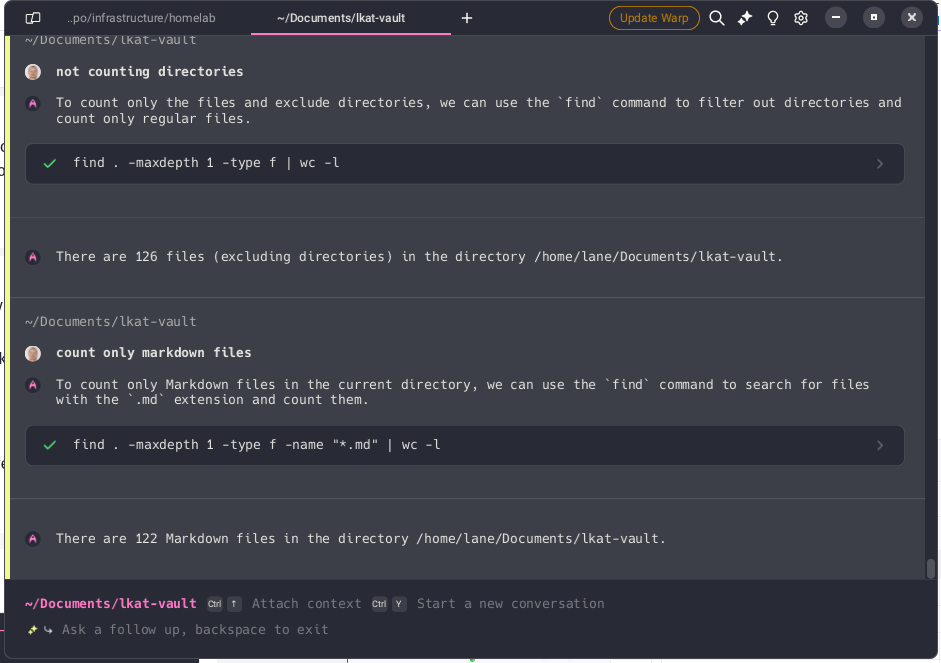941x663 pixels.
Task: Click the plus icon for new tab
Action: (x=467, y=18)
